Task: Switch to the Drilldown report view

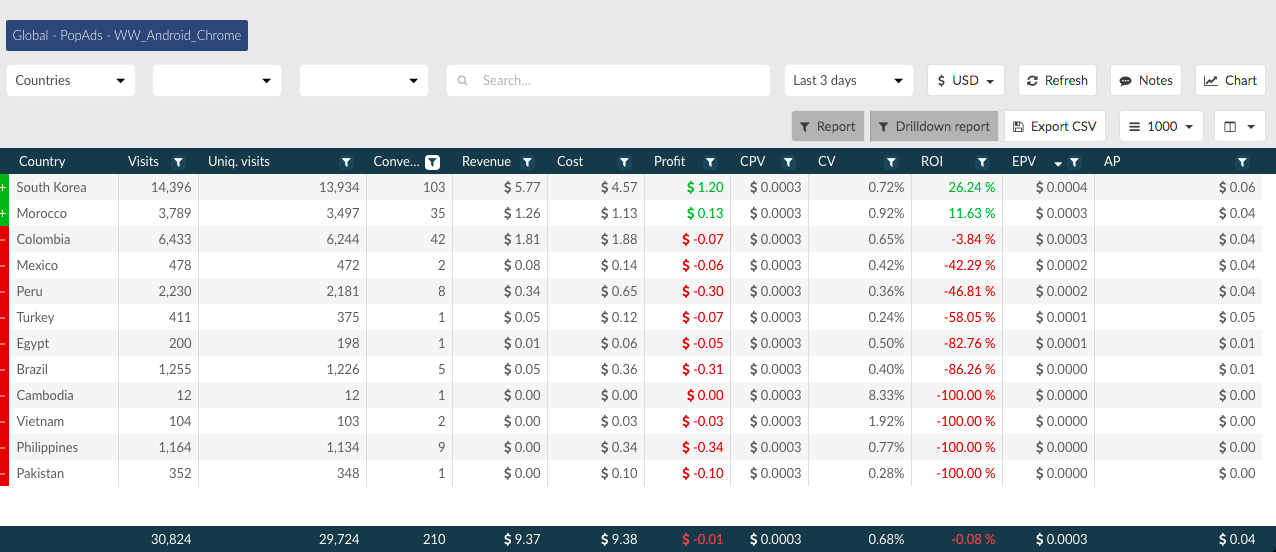Action: pos(933,126)
